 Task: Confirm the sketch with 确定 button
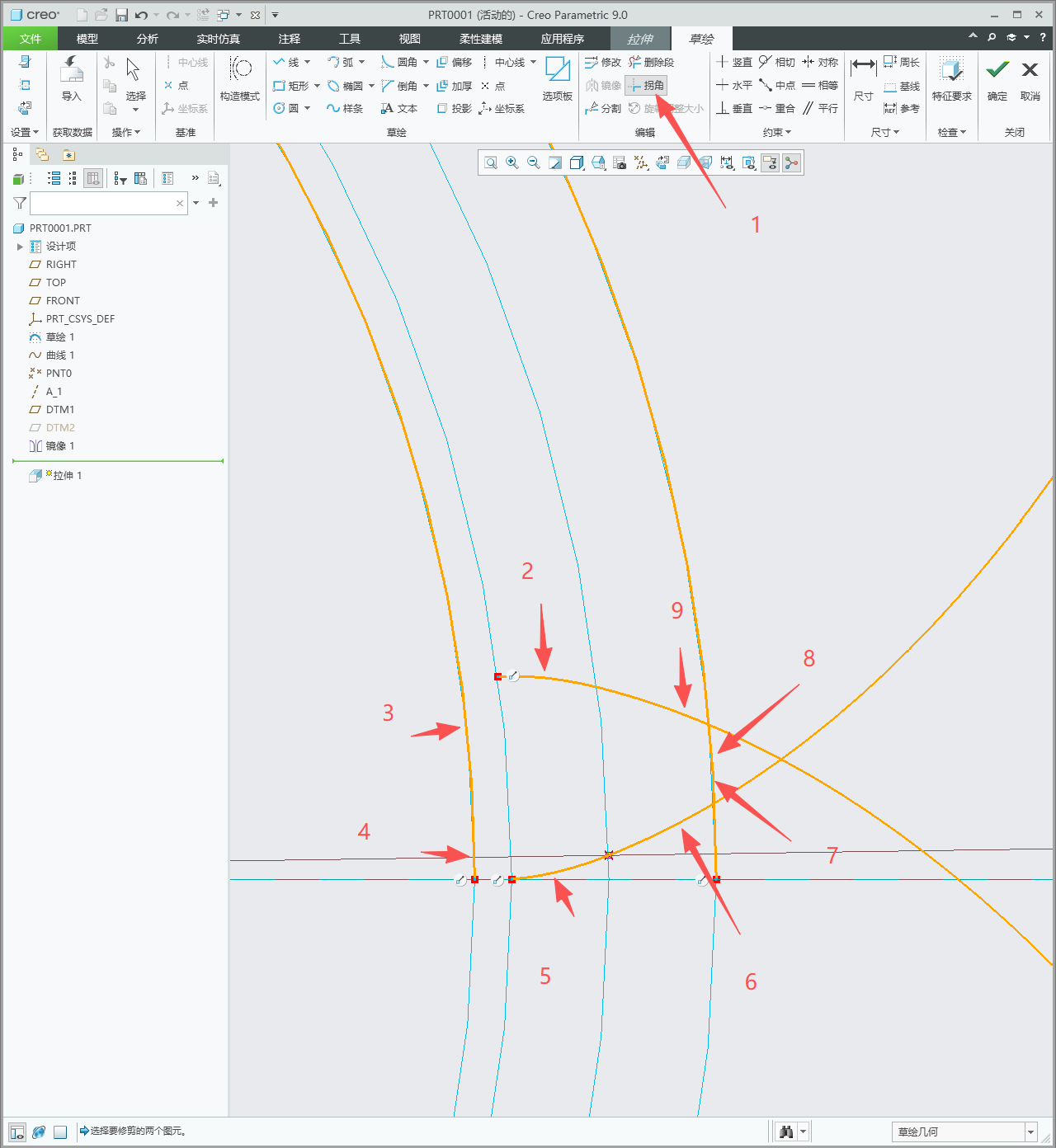(x=997, y=79)
